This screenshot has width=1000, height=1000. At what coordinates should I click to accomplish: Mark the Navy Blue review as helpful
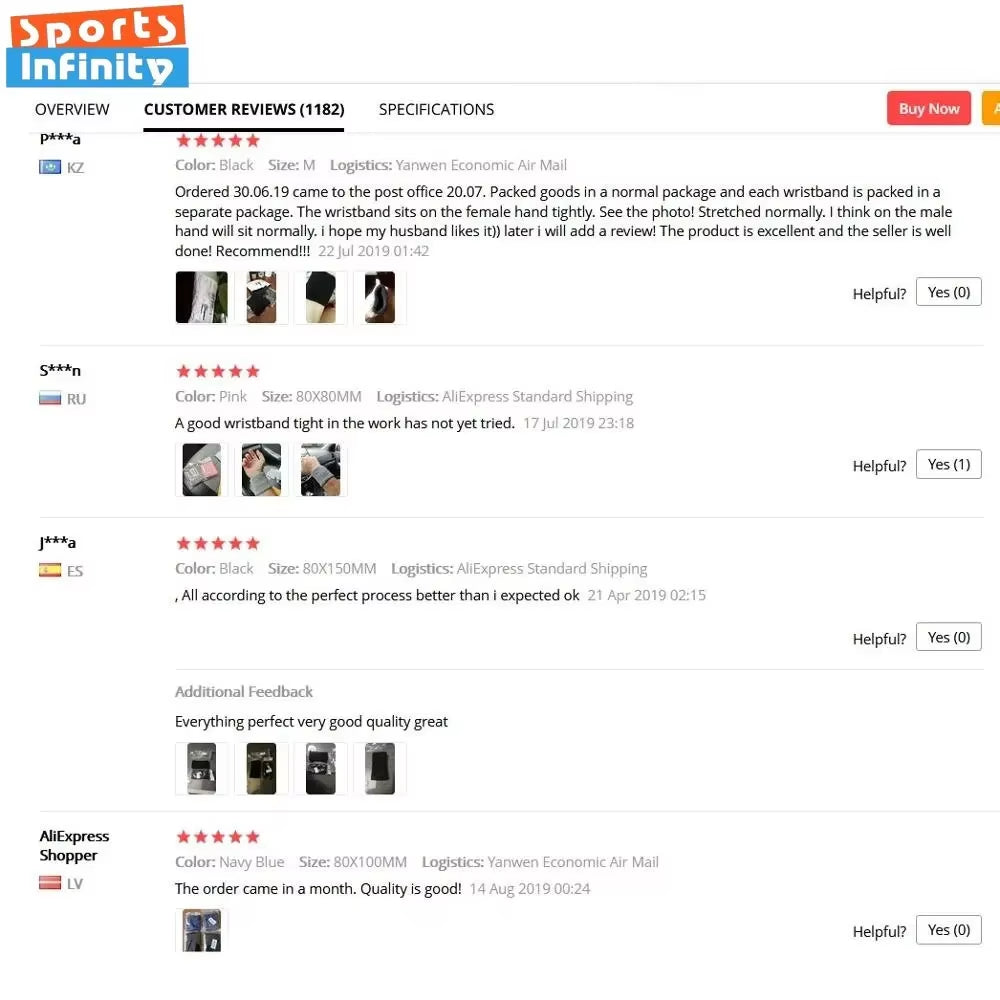tap(948, 930)
